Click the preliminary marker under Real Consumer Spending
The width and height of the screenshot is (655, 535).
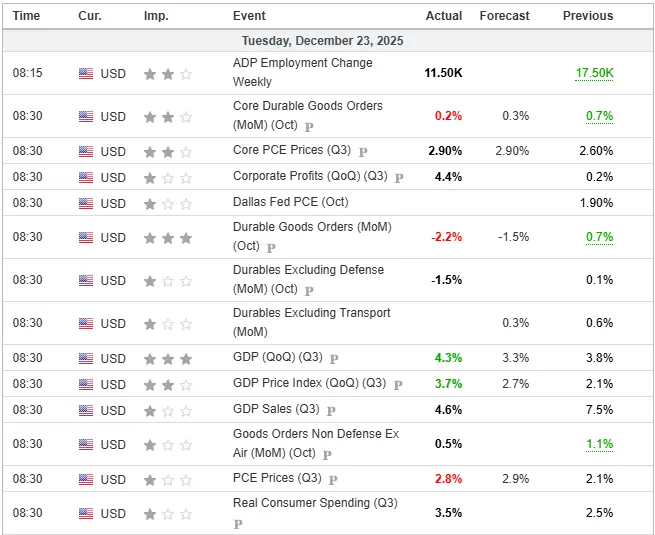pyautogui.click(x=238, y=523)
